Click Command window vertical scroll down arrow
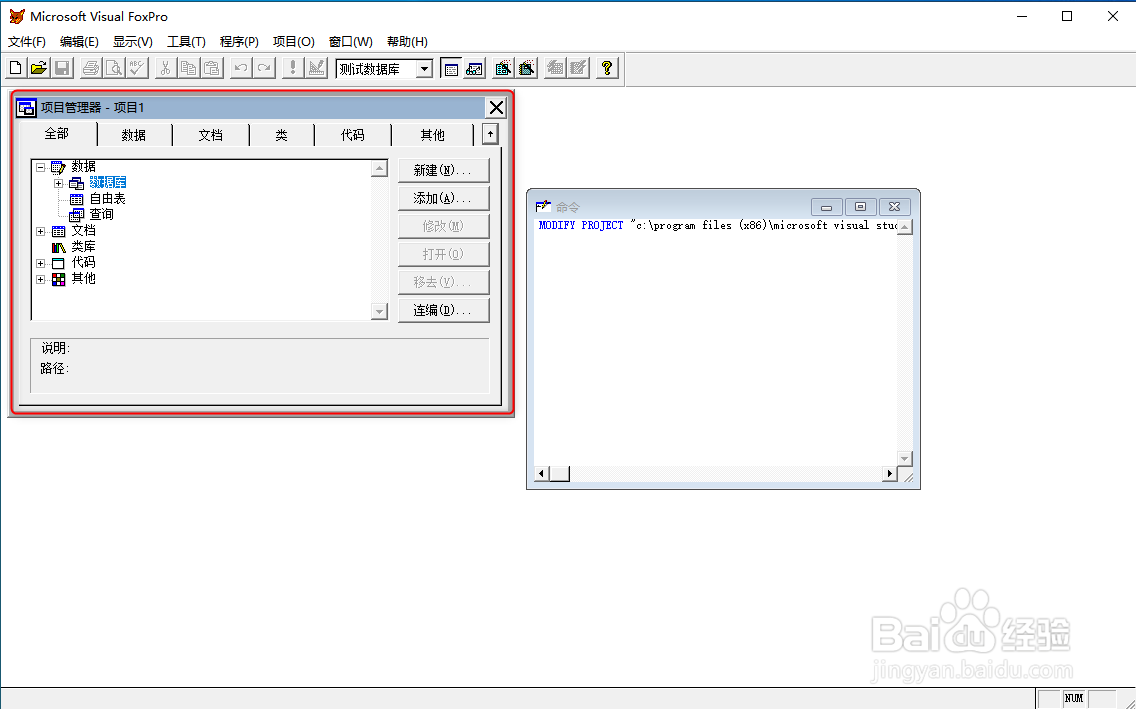 tap(904, 459)
